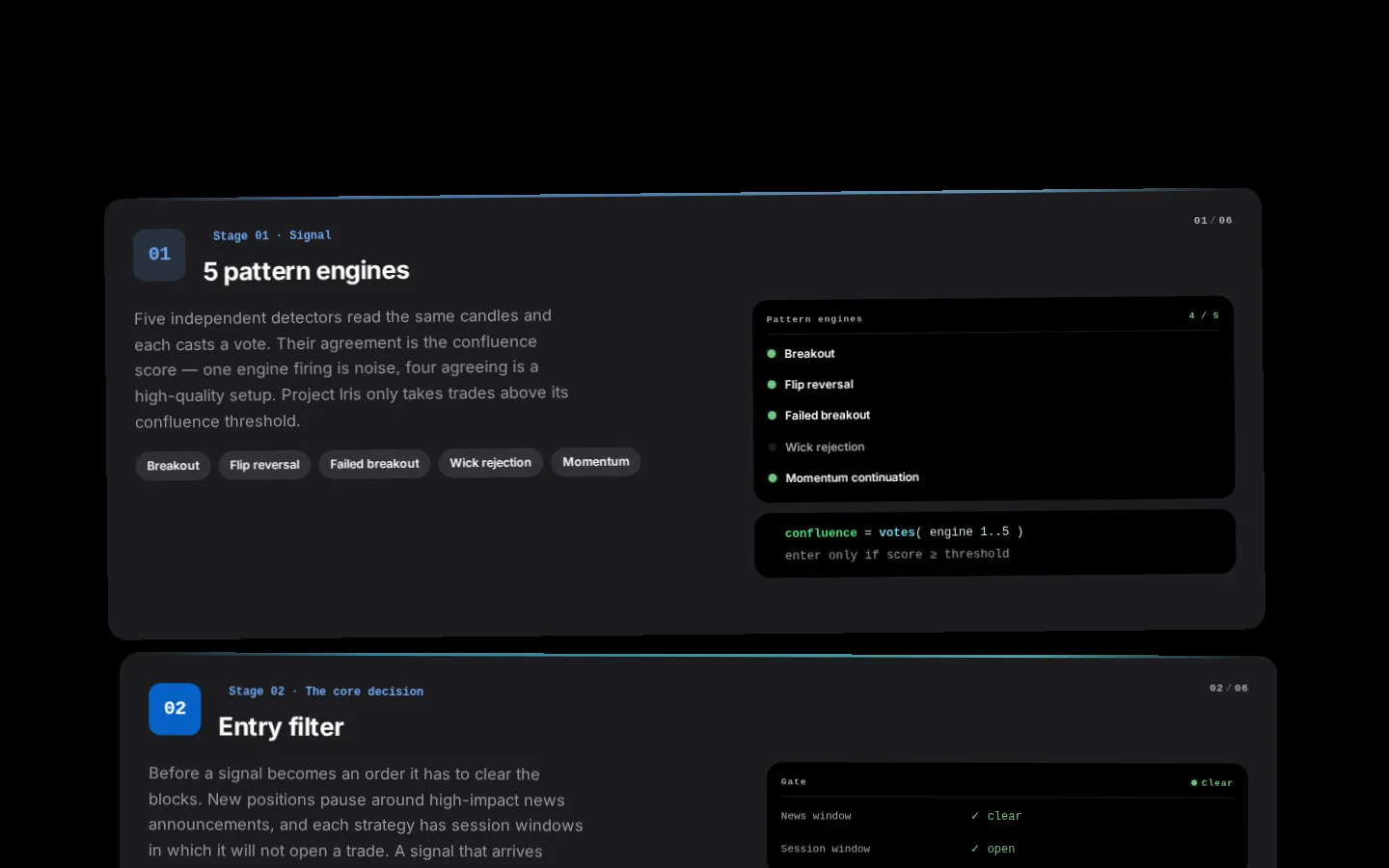The image size is (1389, 868).
Task: Click the Session window row label
Action: (x=826, y=849)
